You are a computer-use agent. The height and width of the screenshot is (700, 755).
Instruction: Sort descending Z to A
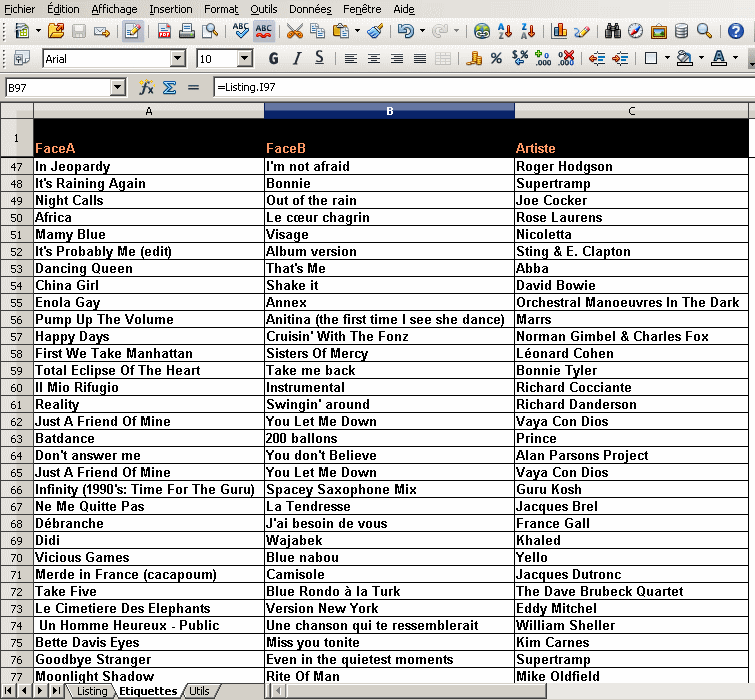pyautogui.click(x=528, y=31)
